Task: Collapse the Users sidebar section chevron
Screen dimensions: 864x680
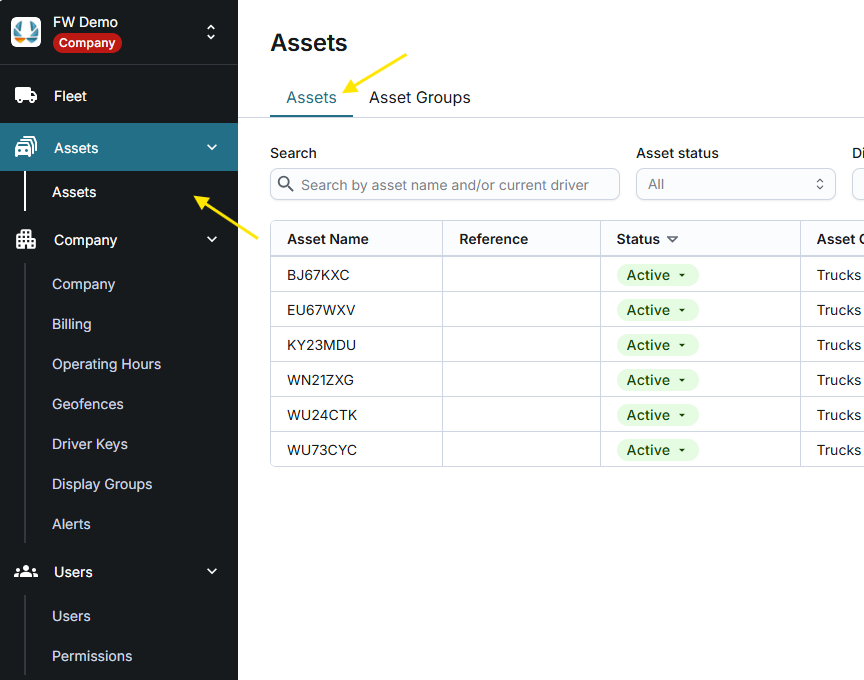Action: coord(211,572)
